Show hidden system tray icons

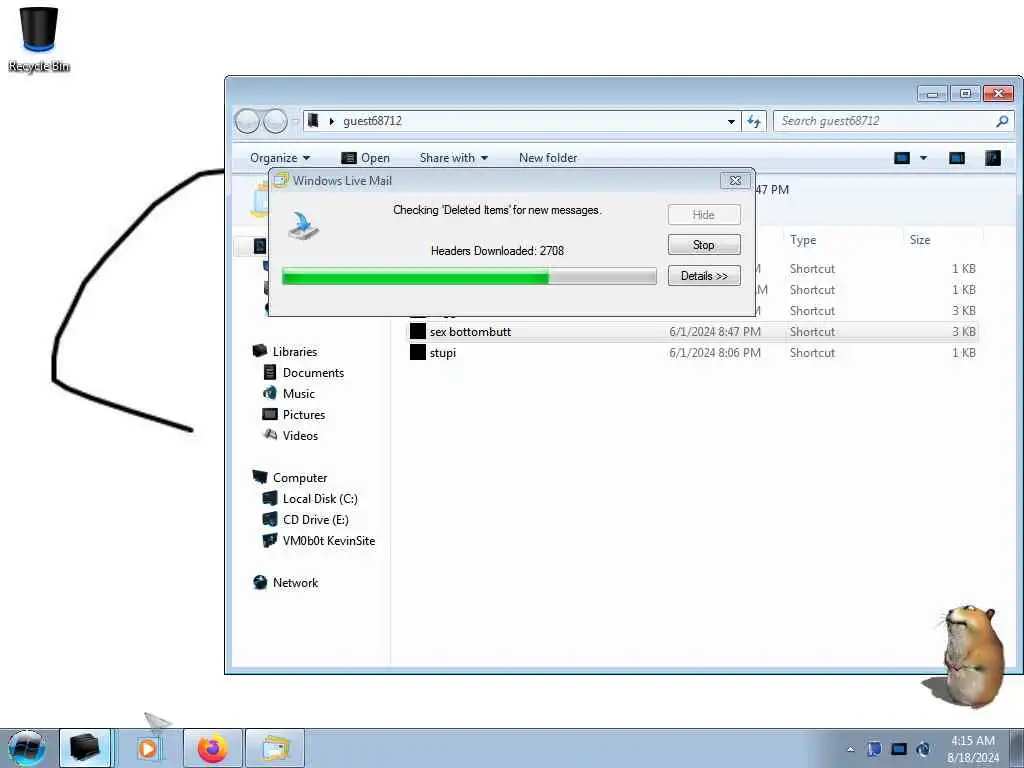click(x=850, y=749)
